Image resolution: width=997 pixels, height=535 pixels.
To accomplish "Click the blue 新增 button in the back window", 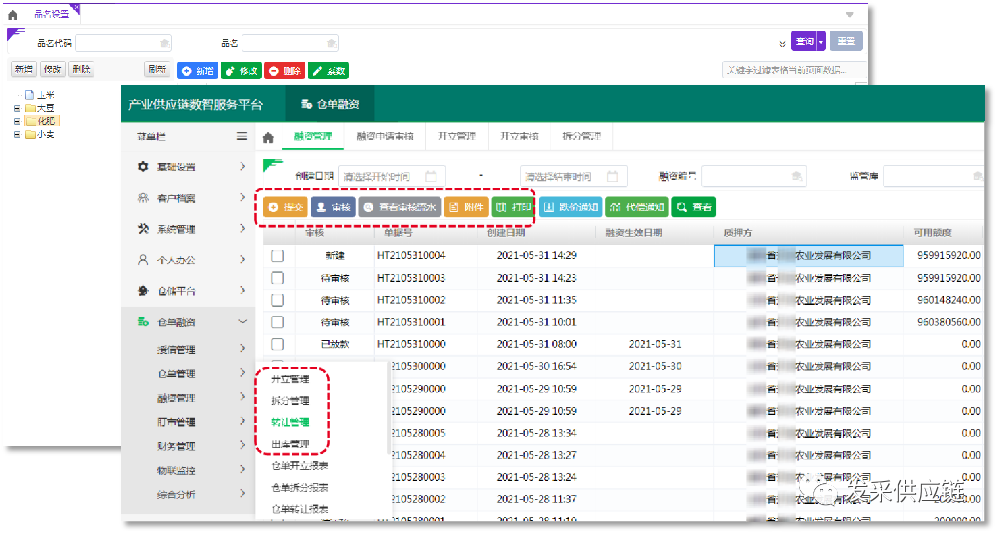I will pyautogui.click(x=197, y=71).
